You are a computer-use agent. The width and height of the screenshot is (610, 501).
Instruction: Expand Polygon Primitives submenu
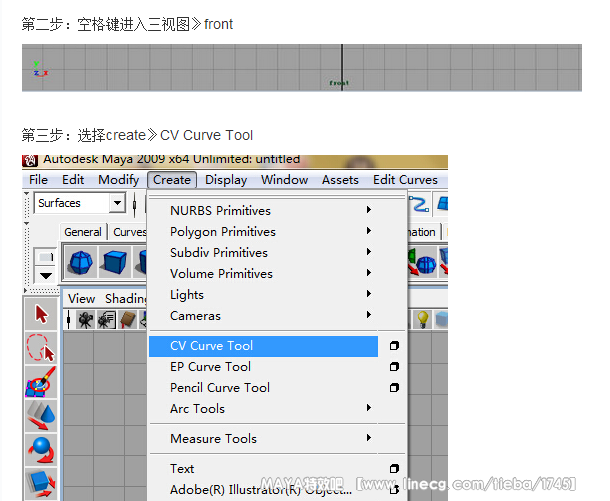pos(369,231)
